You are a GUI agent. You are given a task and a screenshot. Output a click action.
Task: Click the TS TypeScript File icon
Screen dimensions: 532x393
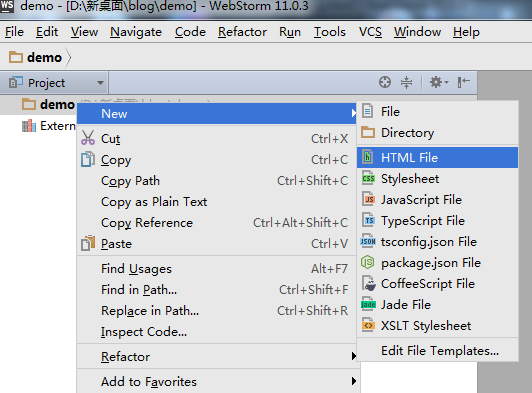[368, 220]
